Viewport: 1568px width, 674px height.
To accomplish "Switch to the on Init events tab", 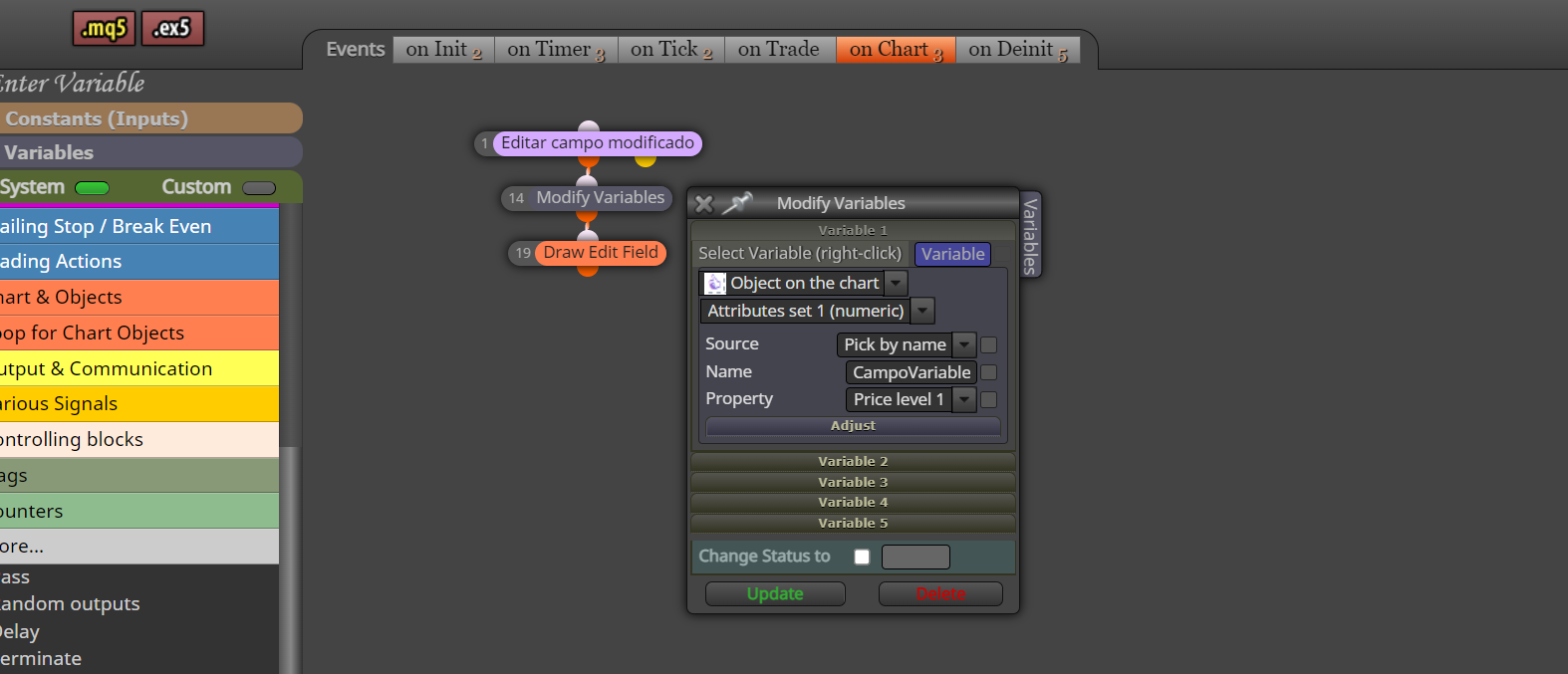I will [x=443, y=50].
